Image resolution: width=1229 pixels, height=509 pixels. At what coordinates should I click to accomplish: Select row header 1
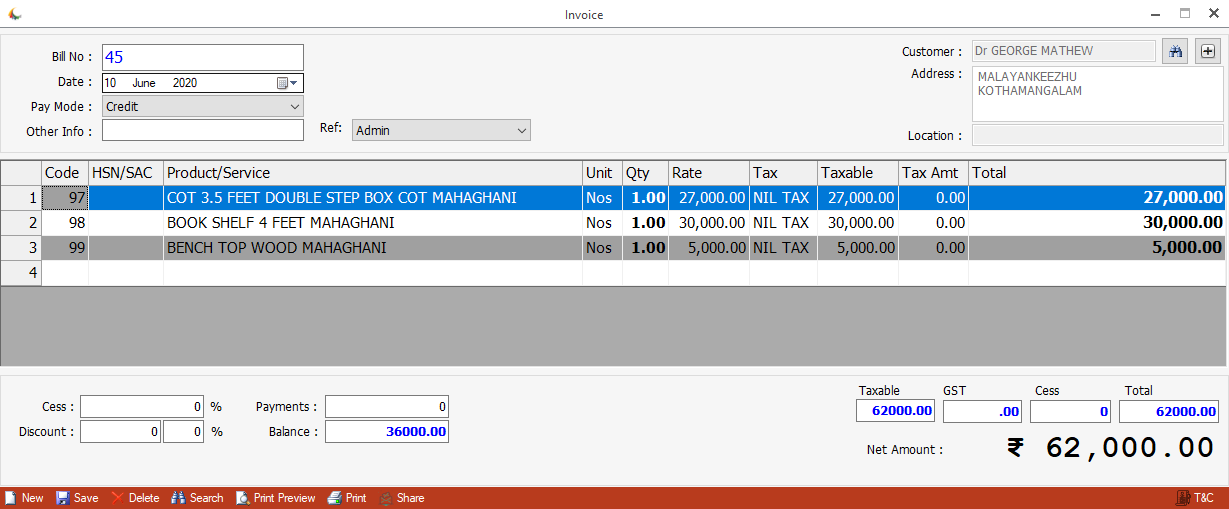[x=21, y=198]
